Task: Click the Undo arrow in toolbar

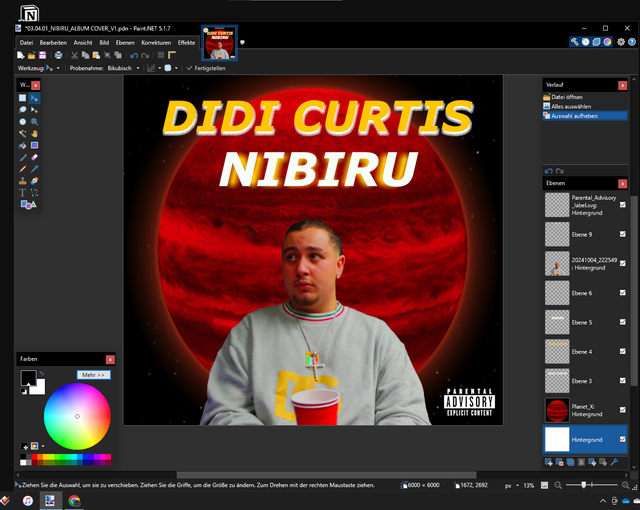Action: (x=134, y=55)
